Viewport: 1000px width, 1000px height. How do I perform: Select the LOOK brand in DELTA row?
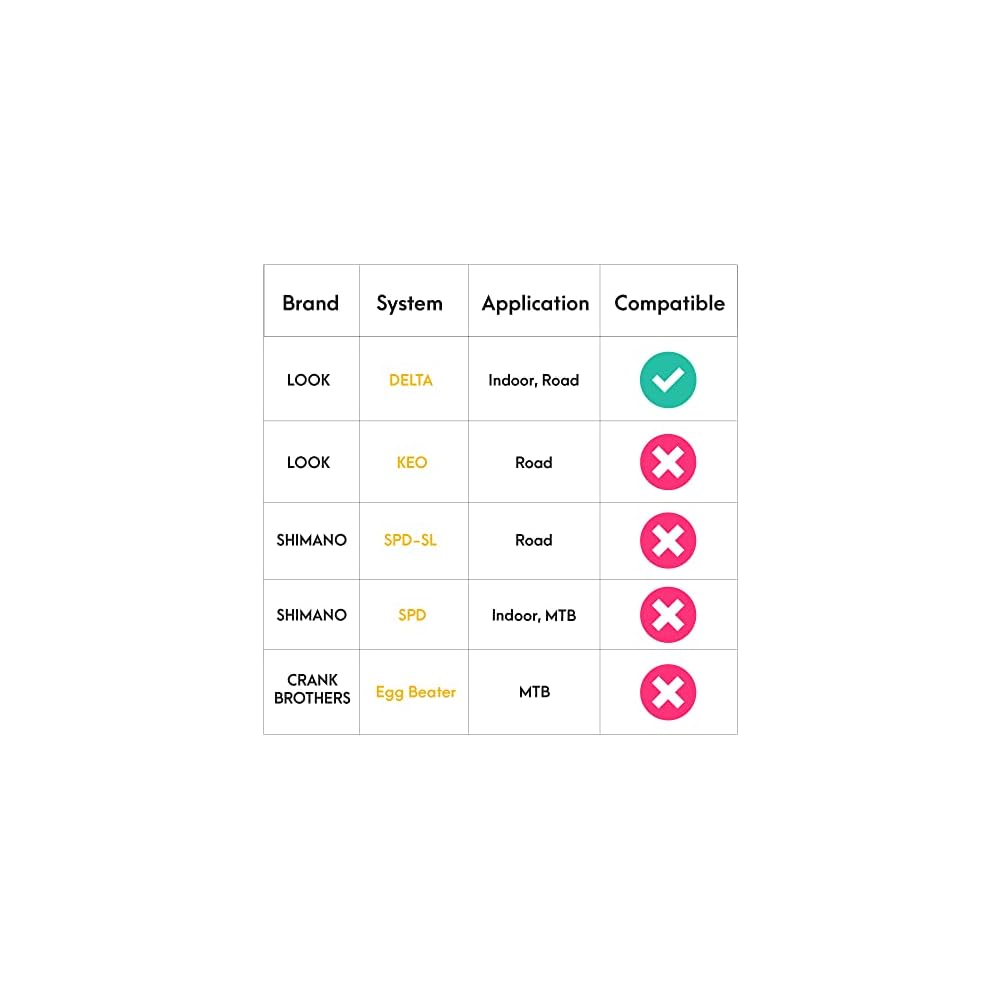click(x=308, y=380)
